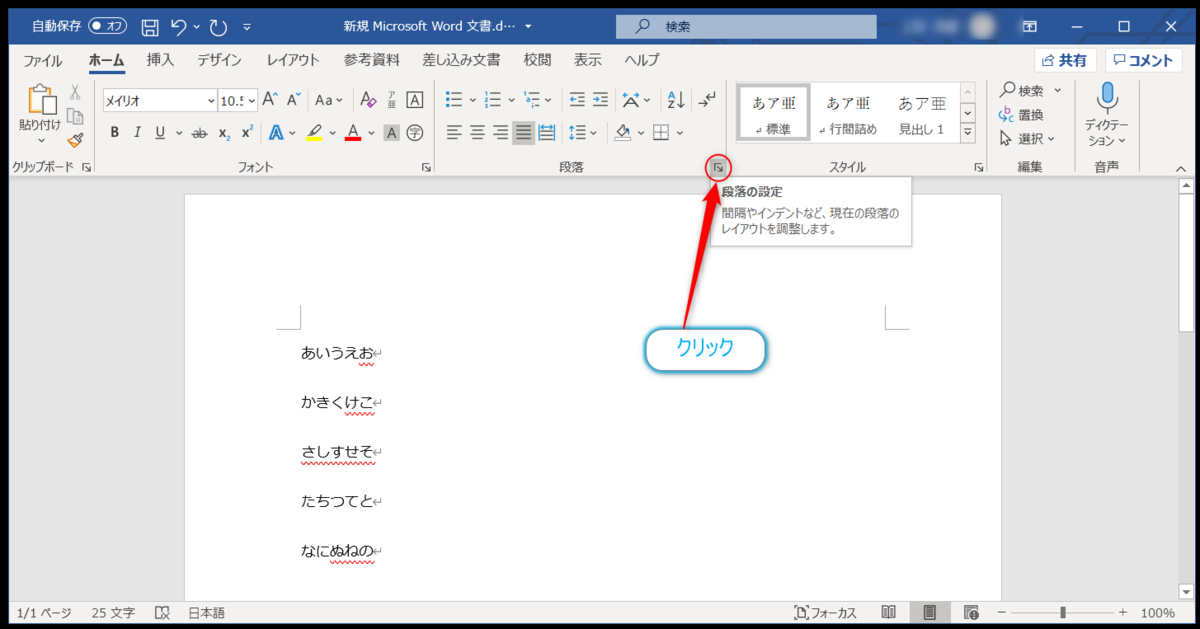Show paragraph marks icon
This screenshot has width=1200, height=629.
pos(708,100)
